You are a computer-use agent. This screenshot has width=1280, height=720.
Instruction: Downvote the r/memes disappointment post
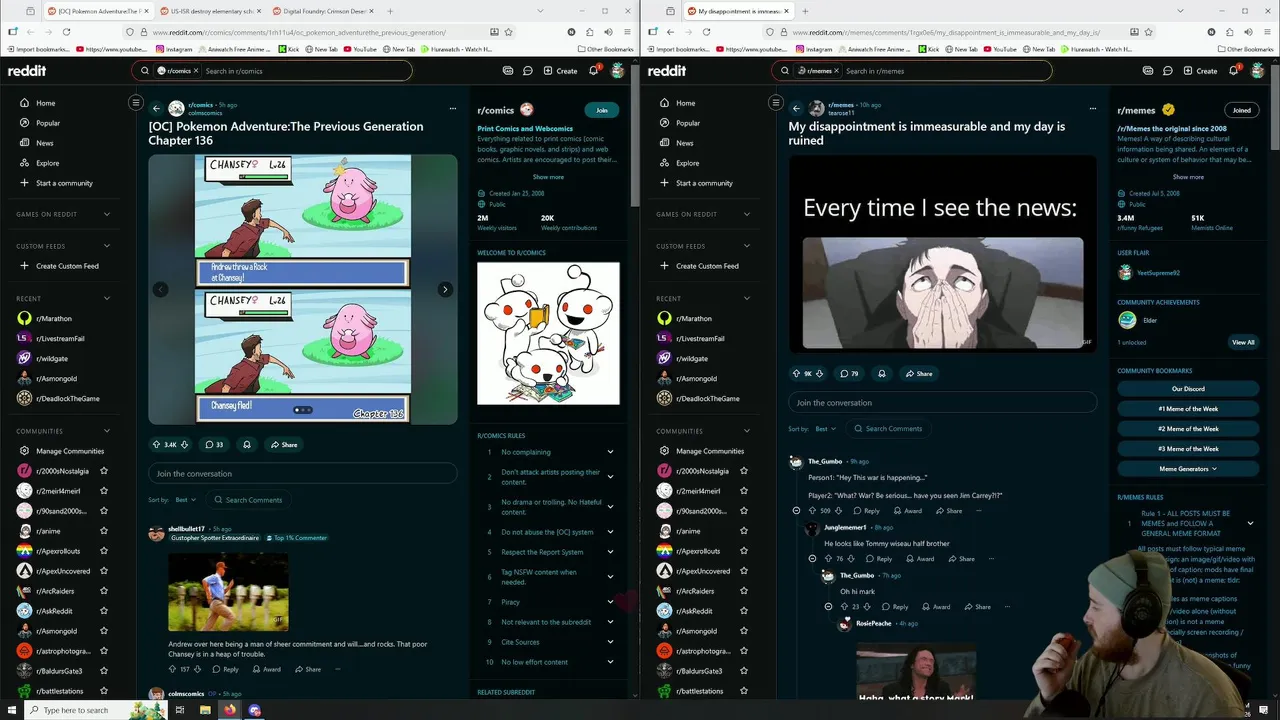pos(820,373)
